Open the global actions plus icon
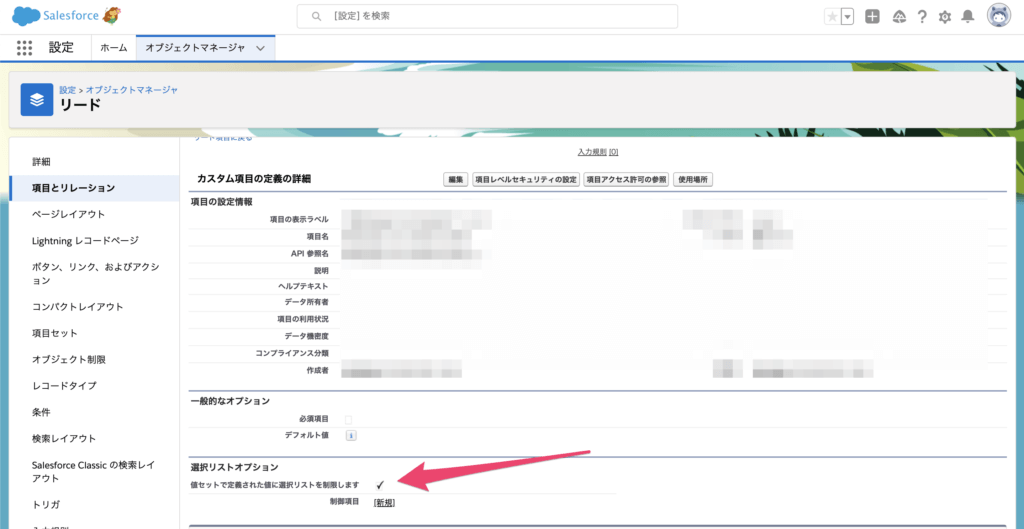This screenshot has height=529, width=1024. click(872, 17)
